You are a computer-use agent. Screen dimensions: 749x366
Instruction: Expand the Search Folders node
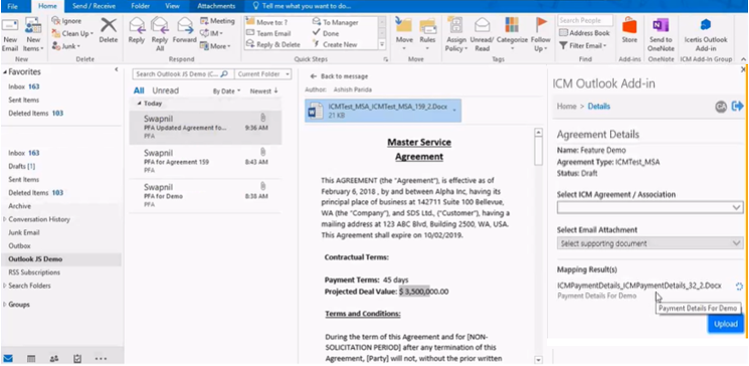click(x=5, y=286)
